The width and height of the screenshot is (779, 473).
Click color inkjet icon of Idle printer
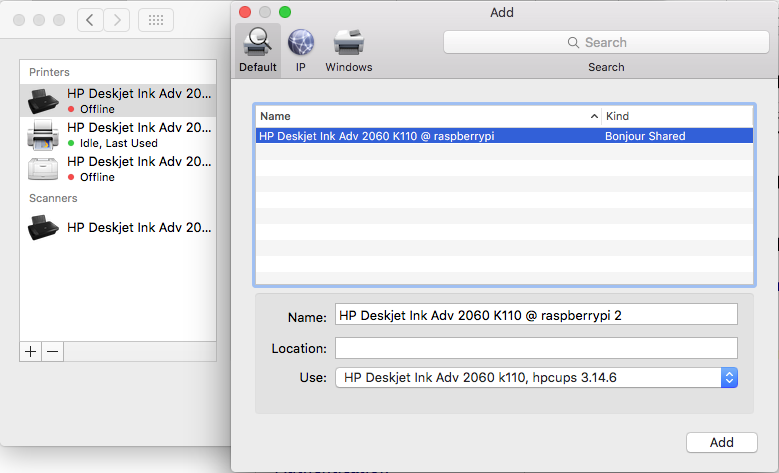click(x=43, y=135)
